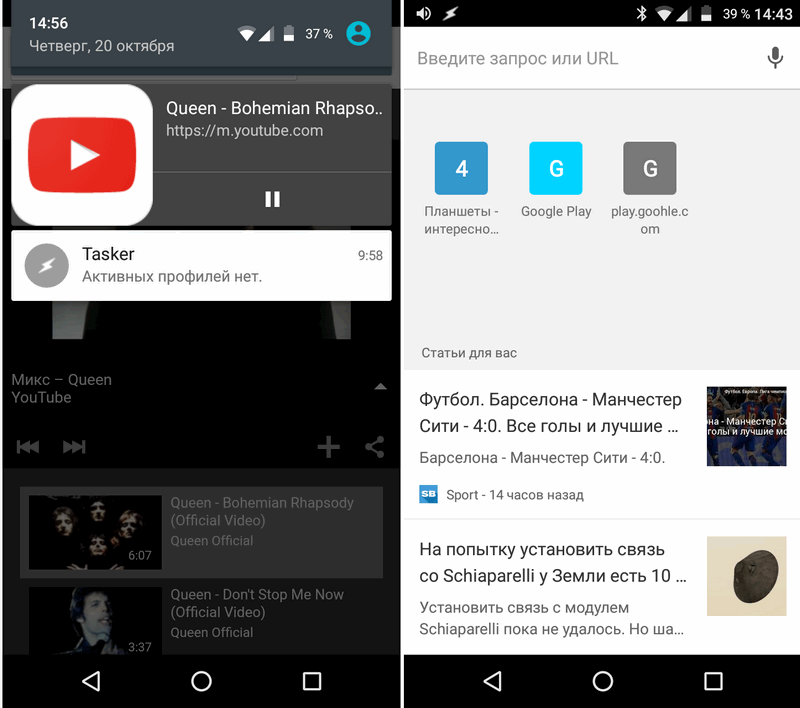Open the play.goohle.com shortcut tile
This screenshot has height=708, width=800.
pyautogui.click(x=649, y=168)
